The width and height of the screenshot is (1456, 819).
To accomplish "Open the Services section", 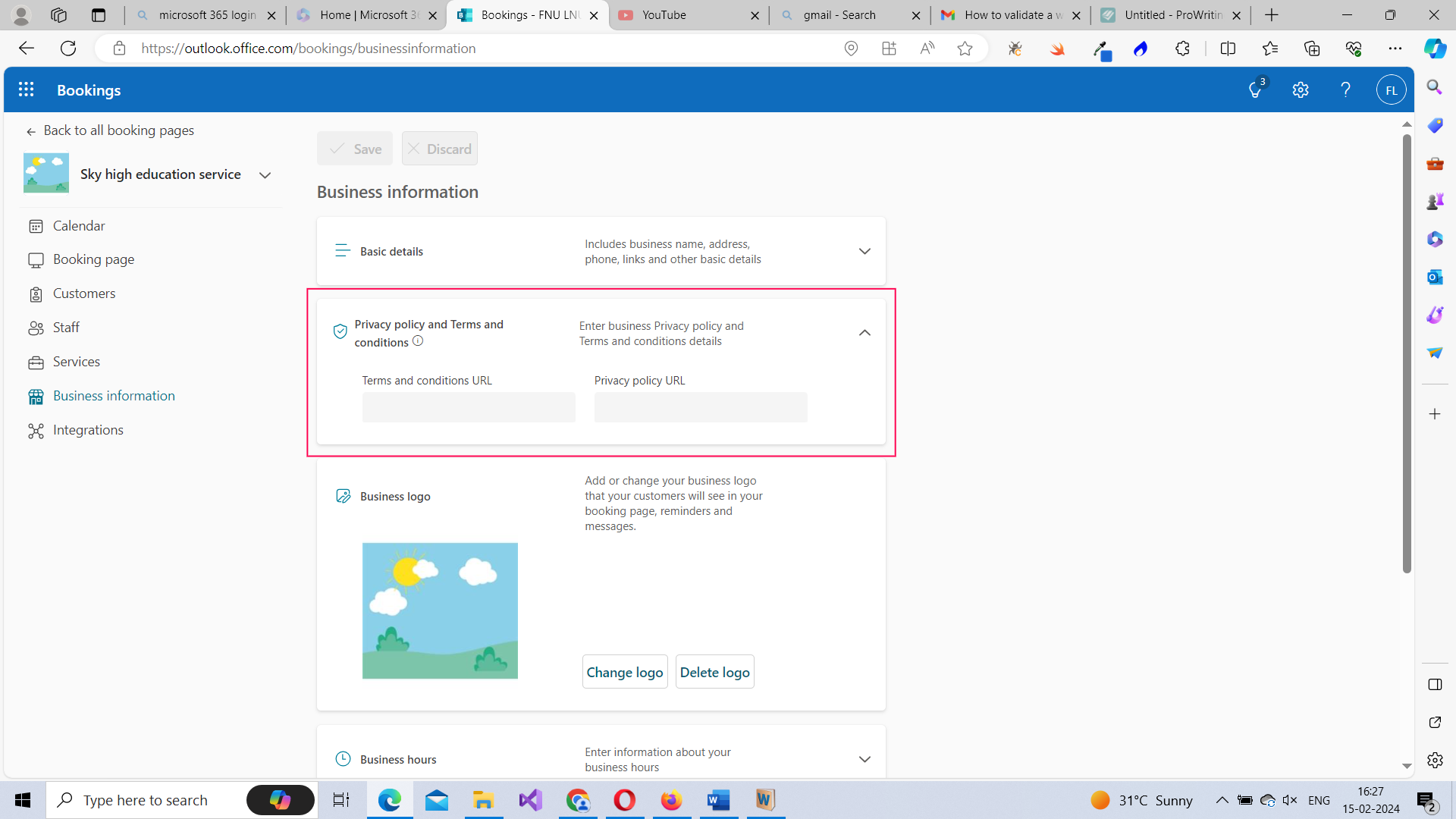I will pos(76,362).
